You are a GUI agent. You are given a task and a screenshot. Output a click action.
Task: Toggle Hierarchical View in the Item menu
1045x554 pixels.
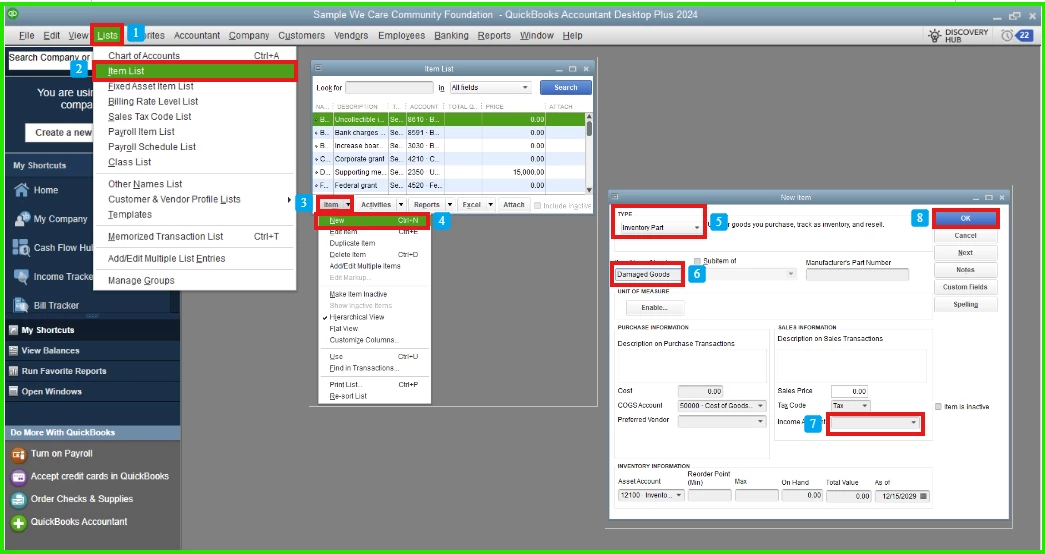pos(357,317)
